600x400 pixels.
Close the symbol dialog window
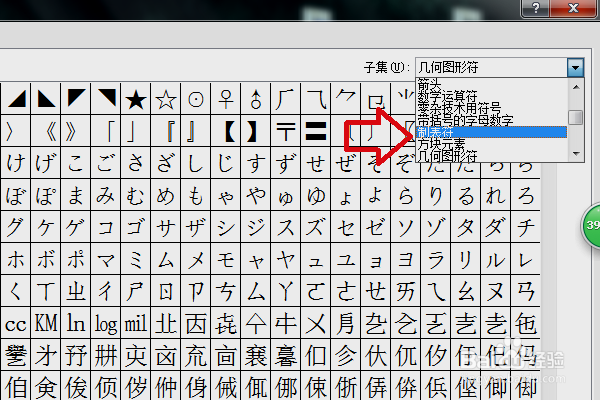(573, 8)
